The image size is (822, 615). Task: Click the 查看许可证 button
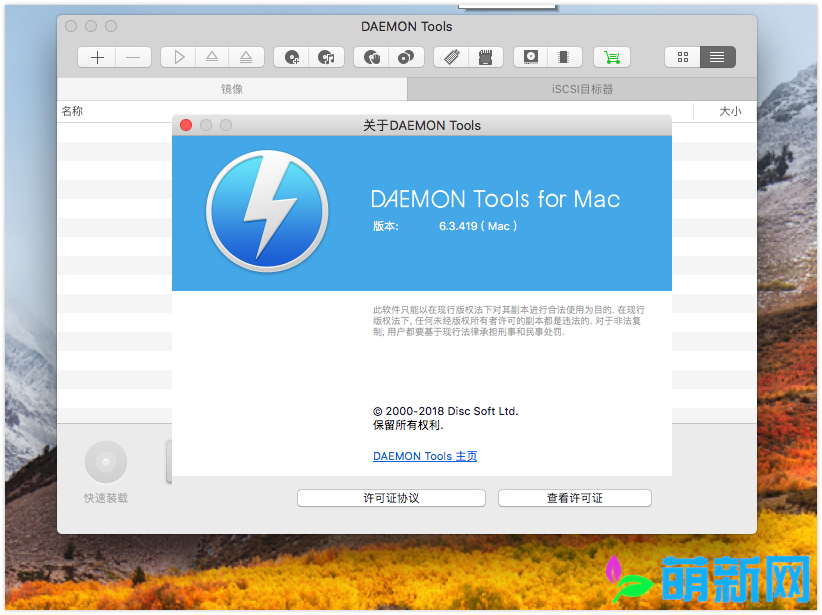(x=574, y=498)
